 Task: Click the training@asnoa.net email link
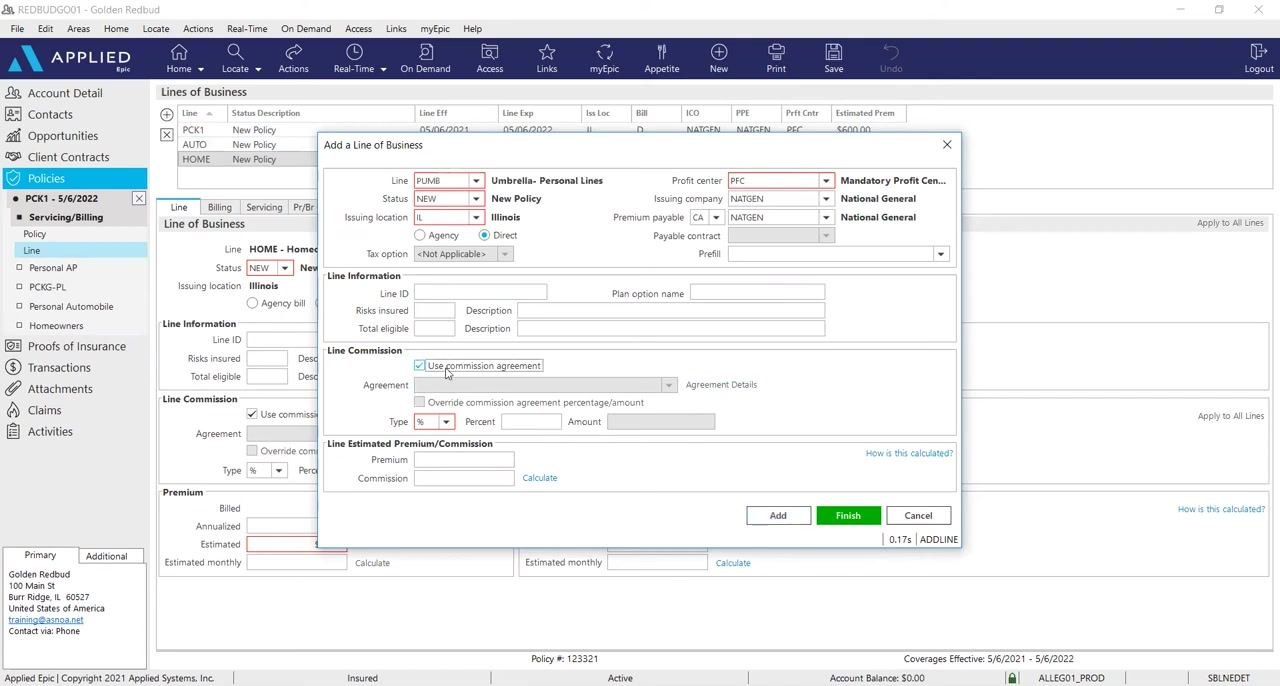click(46, 620)
